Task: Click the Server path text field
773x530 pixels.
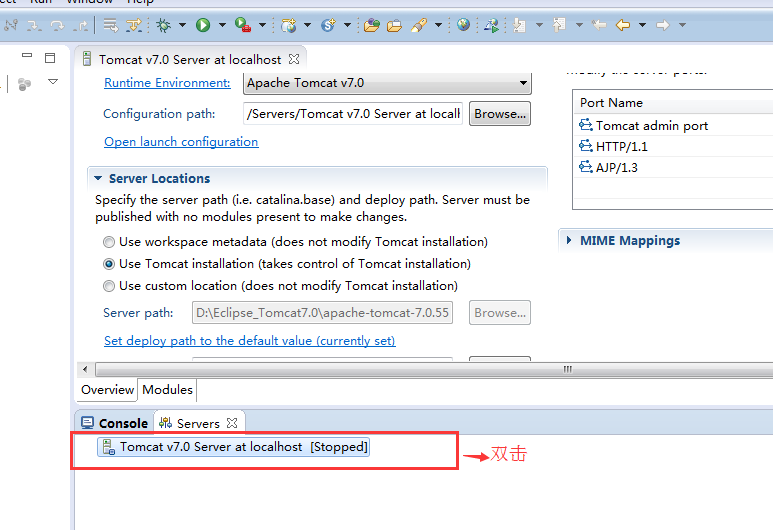Action: pos(322,313)
